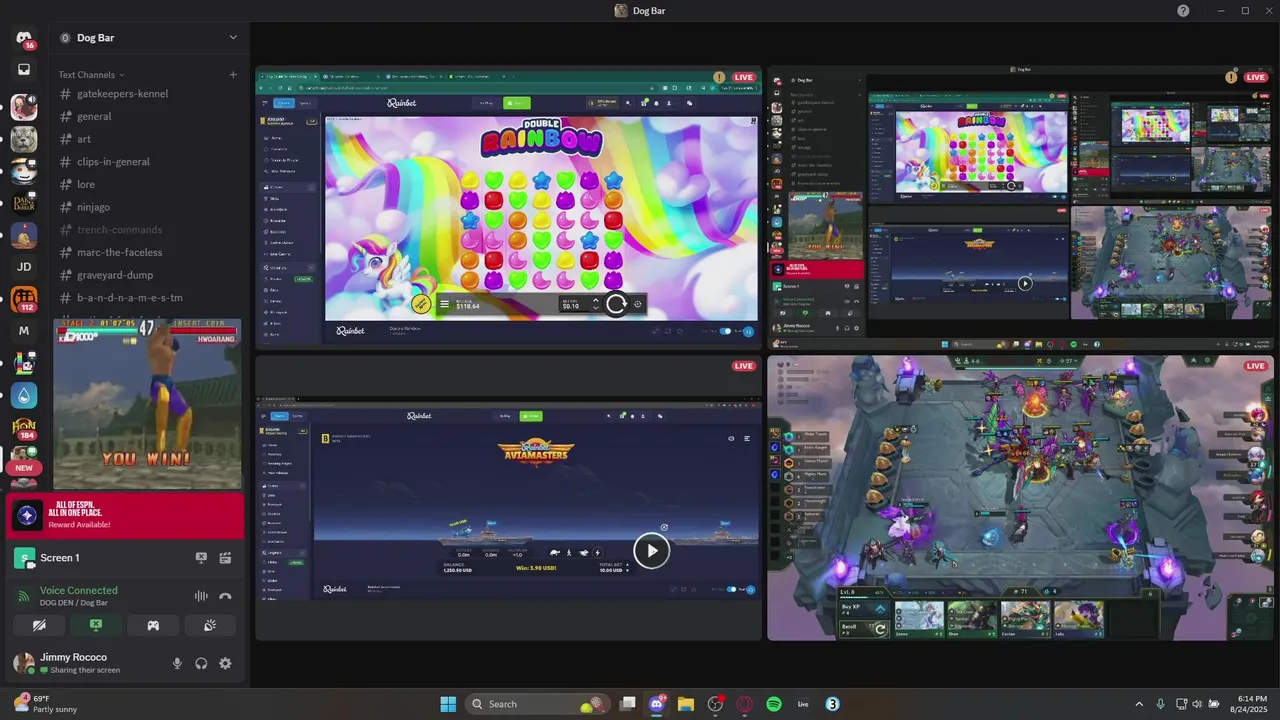Click the Windows Start button
This screenshot has width=1280, height=720.
click(x=448, y=704)
